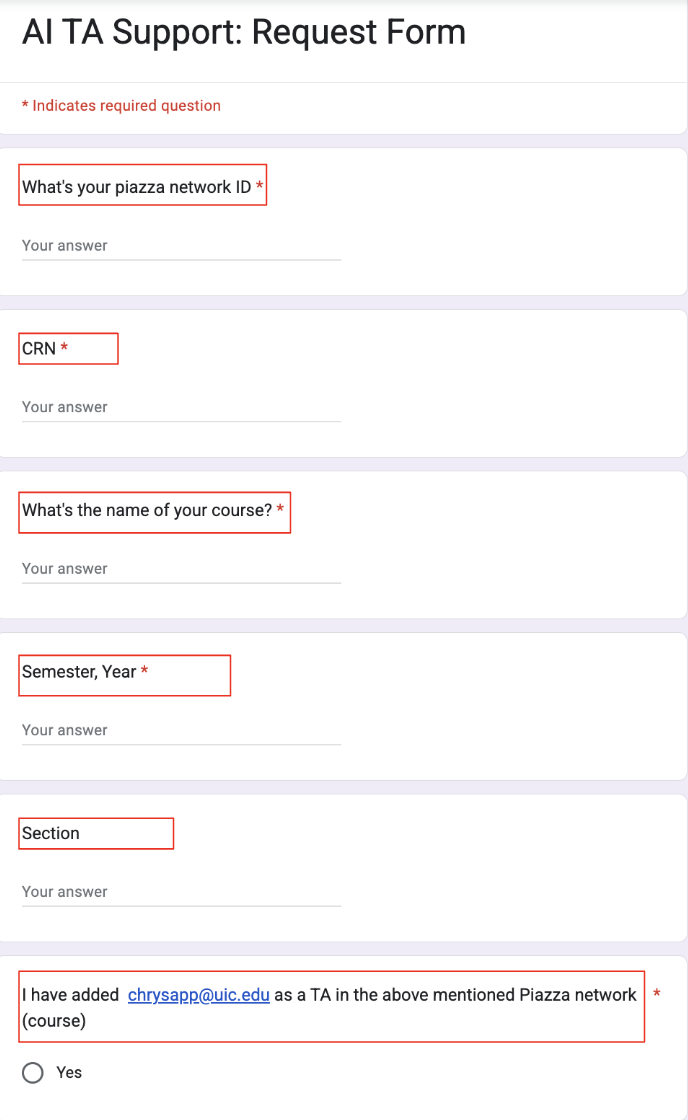Select the Section question label
Image resolution: width=688 pixels, height=1120 pixels.
[x=51, y=832]
